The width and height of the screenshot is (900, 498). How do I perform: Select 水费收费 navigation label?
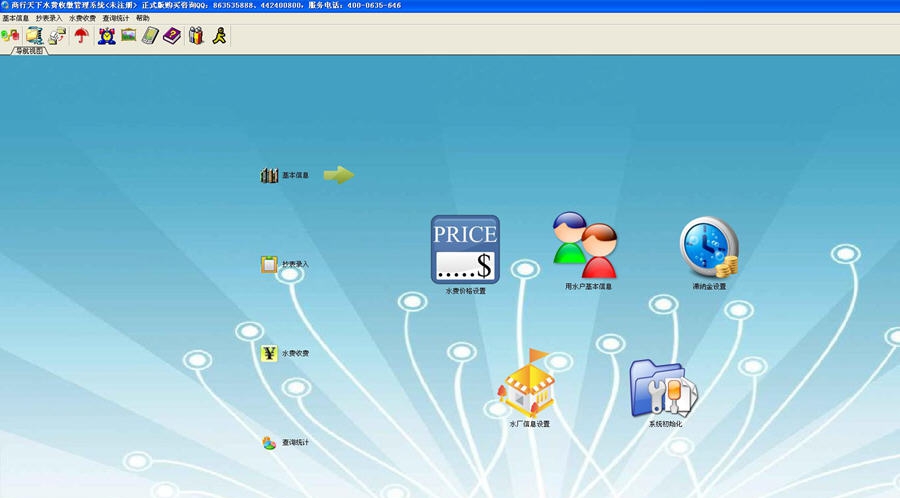[x=296, y=353]
